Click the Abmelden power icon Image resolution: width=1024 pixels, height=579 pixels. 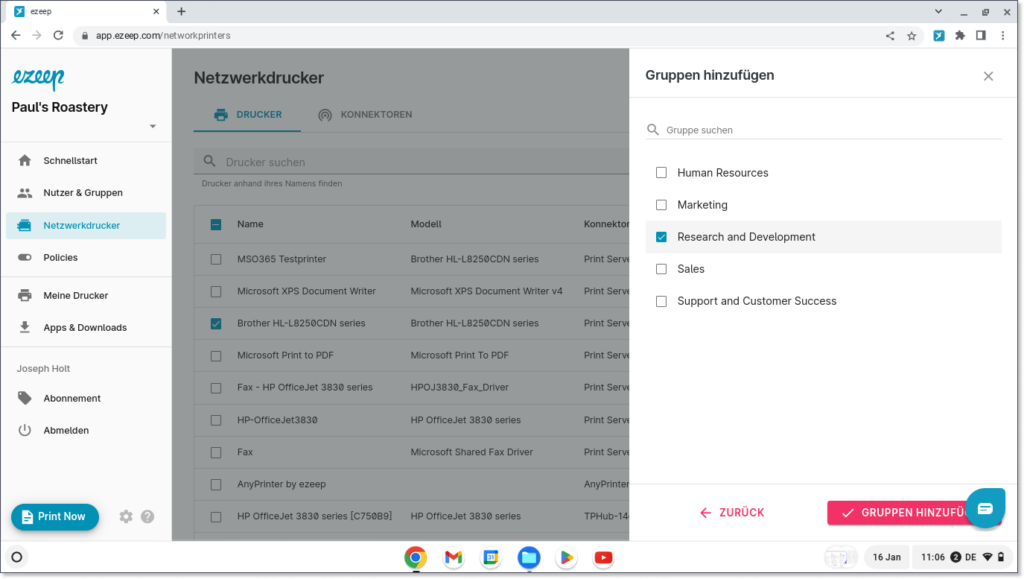[25, 430]
